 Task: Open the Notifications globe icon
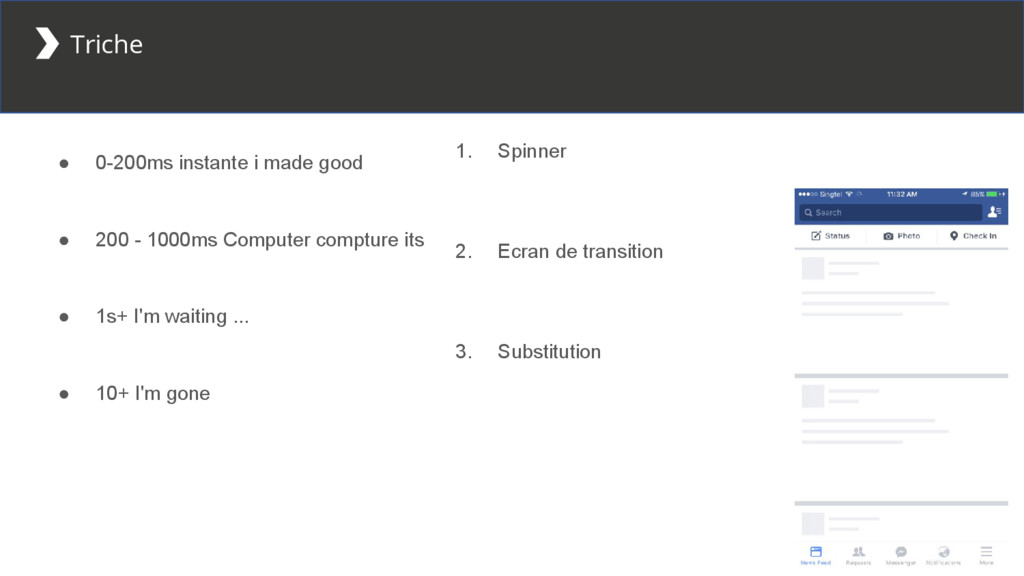[943, 552]
